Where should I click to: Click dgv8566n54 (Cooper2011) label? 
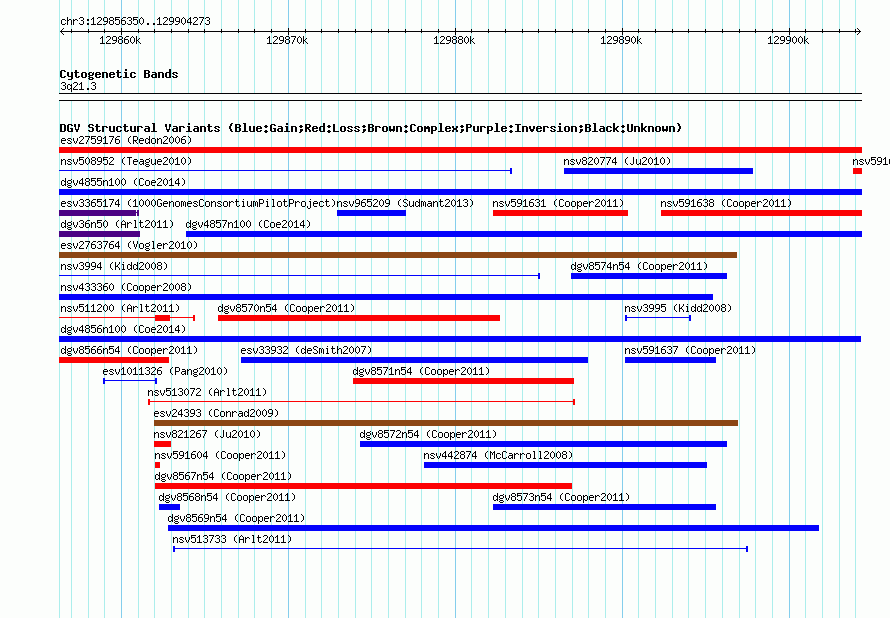click(129, 350)
